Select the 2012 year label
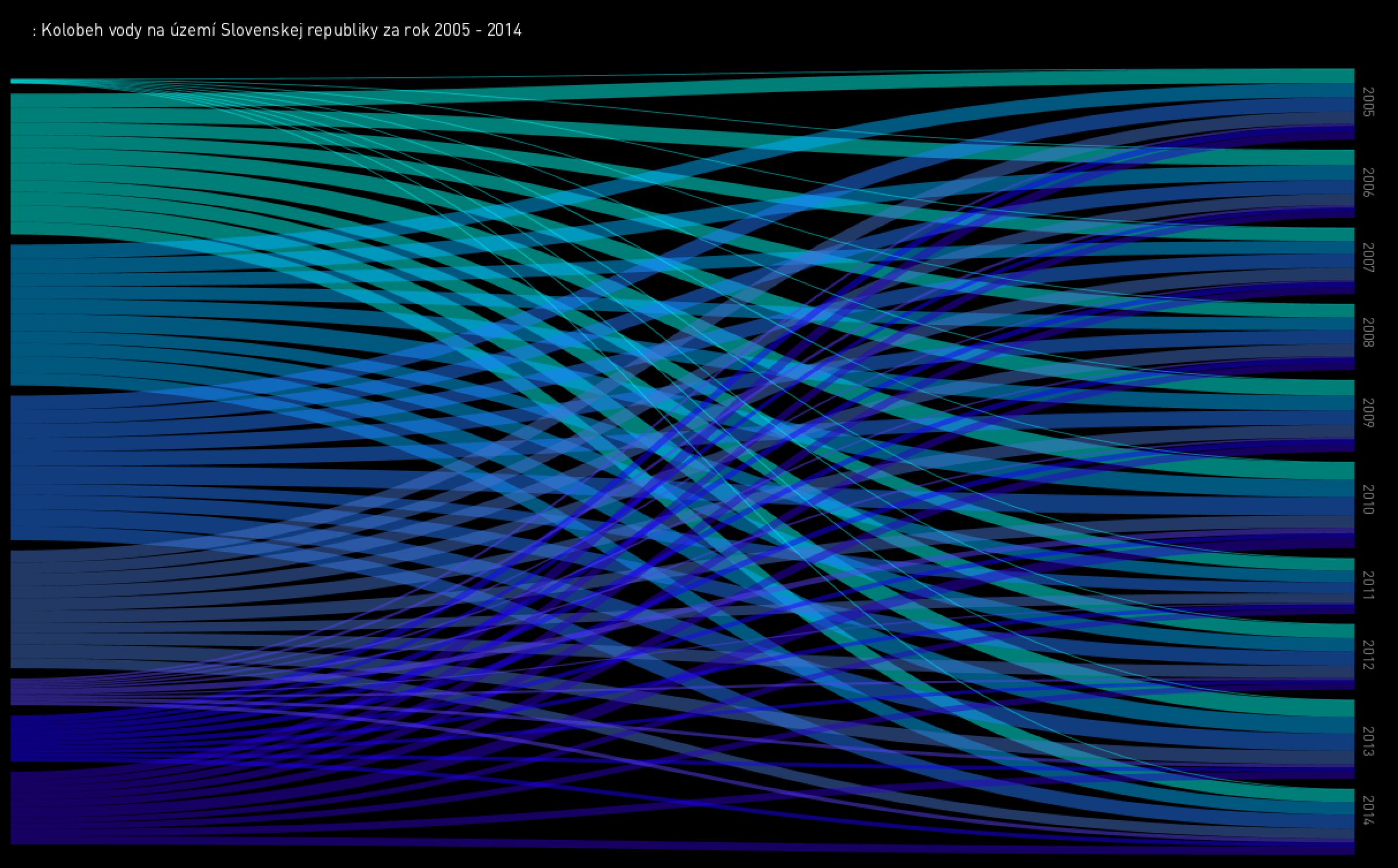This screenshot has height=868, width=1398. pos(1369,655)
